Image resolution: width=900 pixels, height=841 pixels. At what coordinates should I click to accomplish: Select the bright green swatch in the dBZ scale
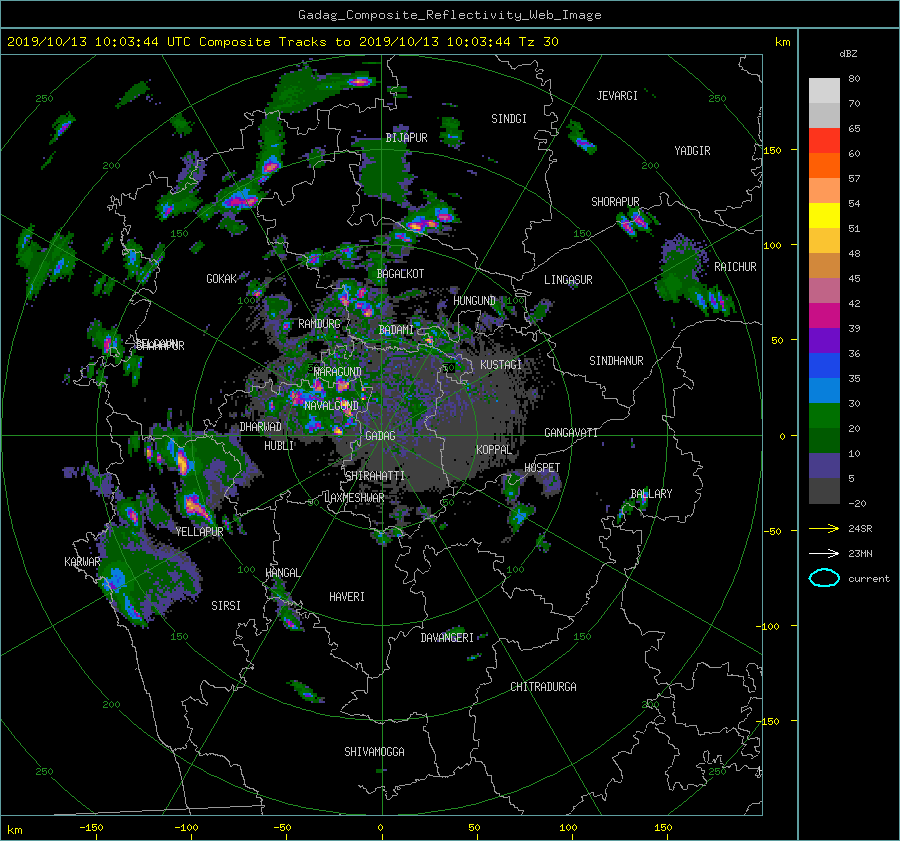click(824, 415)
